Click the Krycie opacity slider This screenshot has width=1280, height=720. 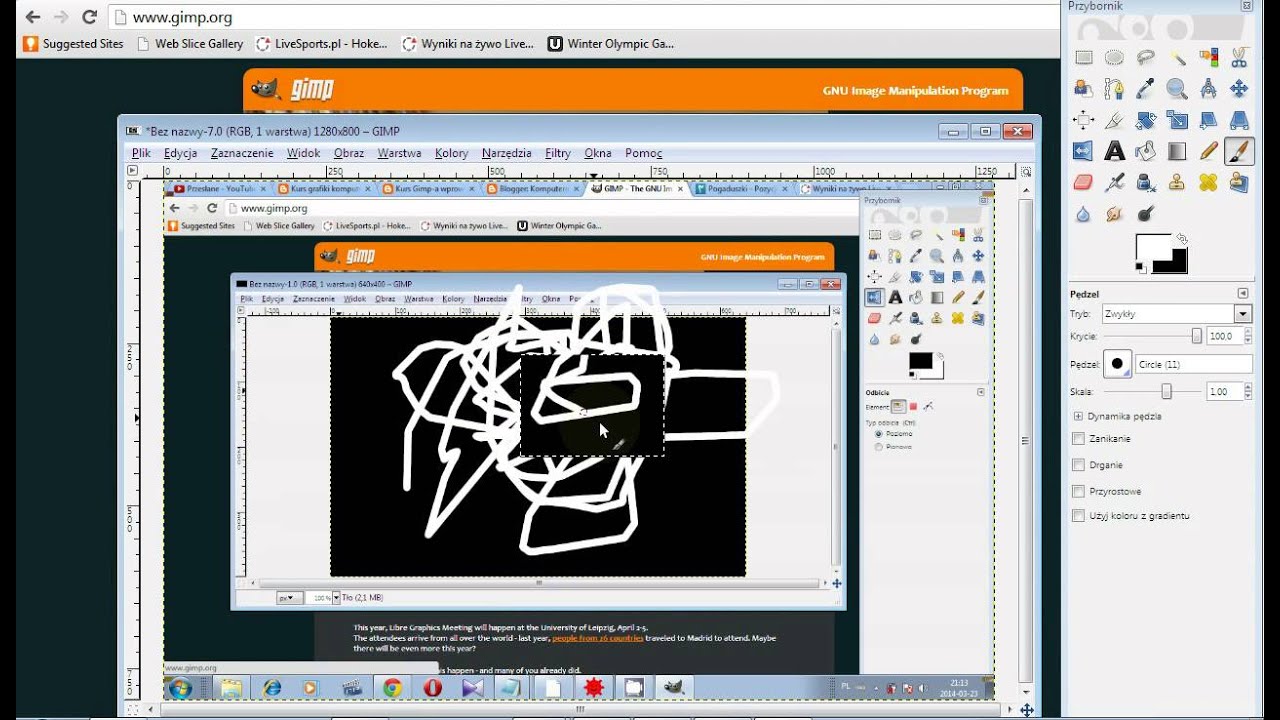coord(1153,336)
